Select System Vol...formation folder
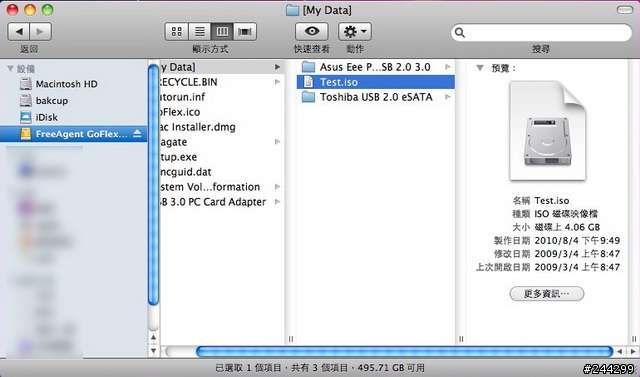Viewport: 640px width, 377px height. tap(222, 187)
